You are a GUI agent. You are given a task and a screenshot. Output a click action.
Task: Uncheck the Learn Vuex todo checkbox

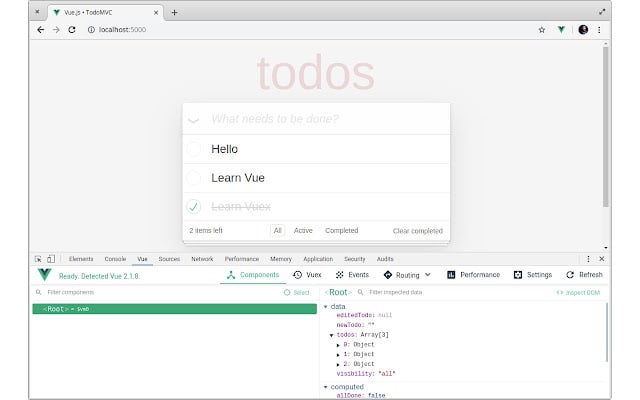193,207
